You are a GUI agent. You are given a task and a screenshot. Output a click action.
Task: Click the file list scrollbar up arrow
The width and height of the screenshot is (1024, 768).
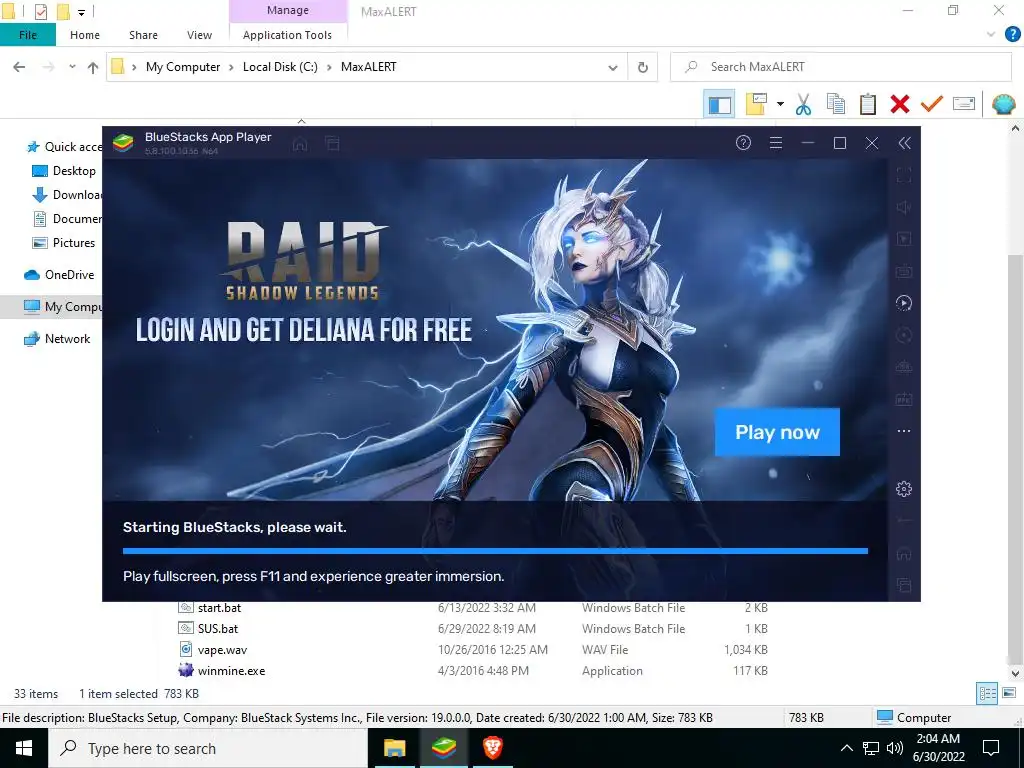click(x=1015, y=129)
